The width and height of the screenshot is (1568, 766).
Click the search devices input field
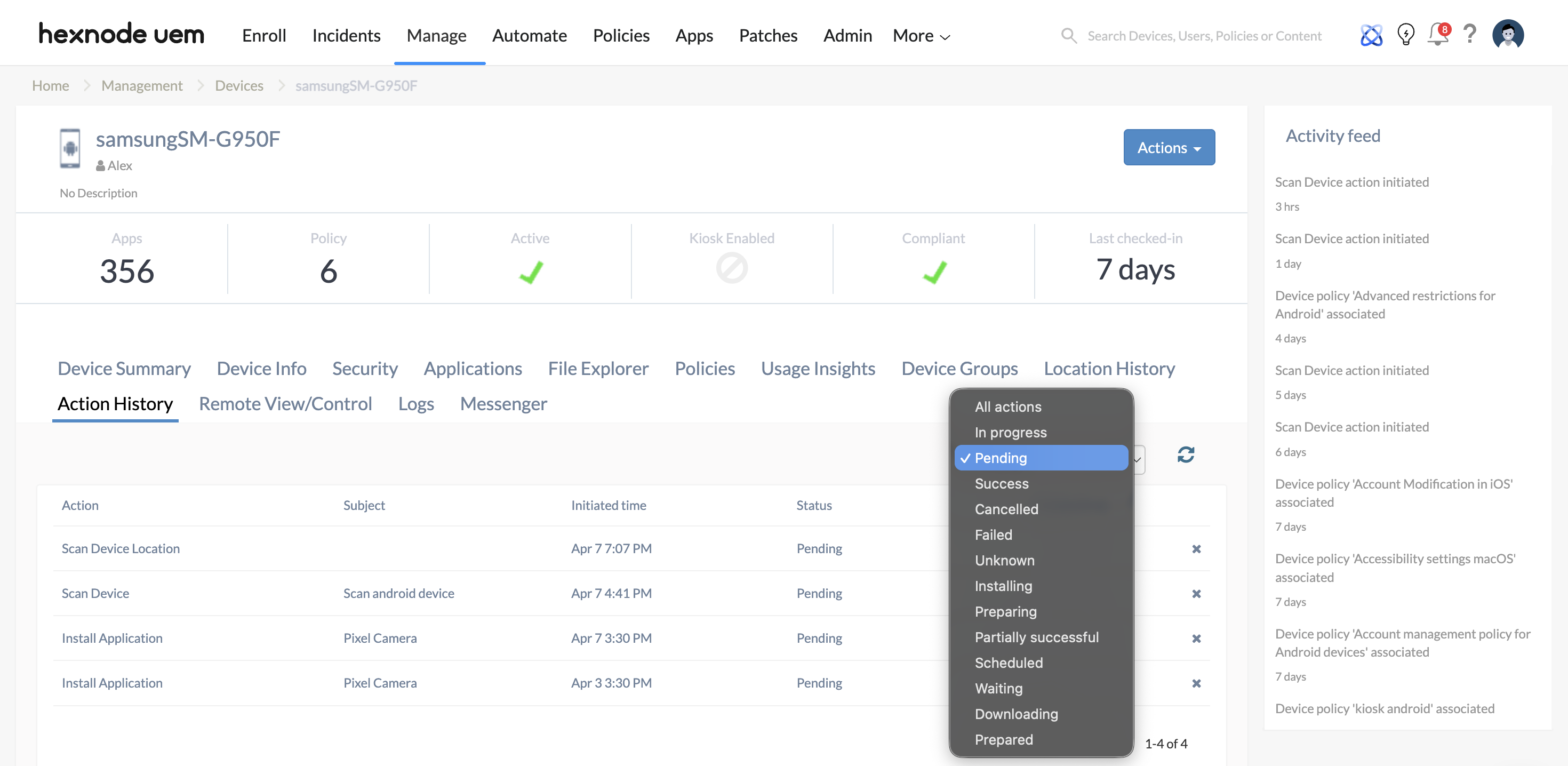click(1203, 36)
